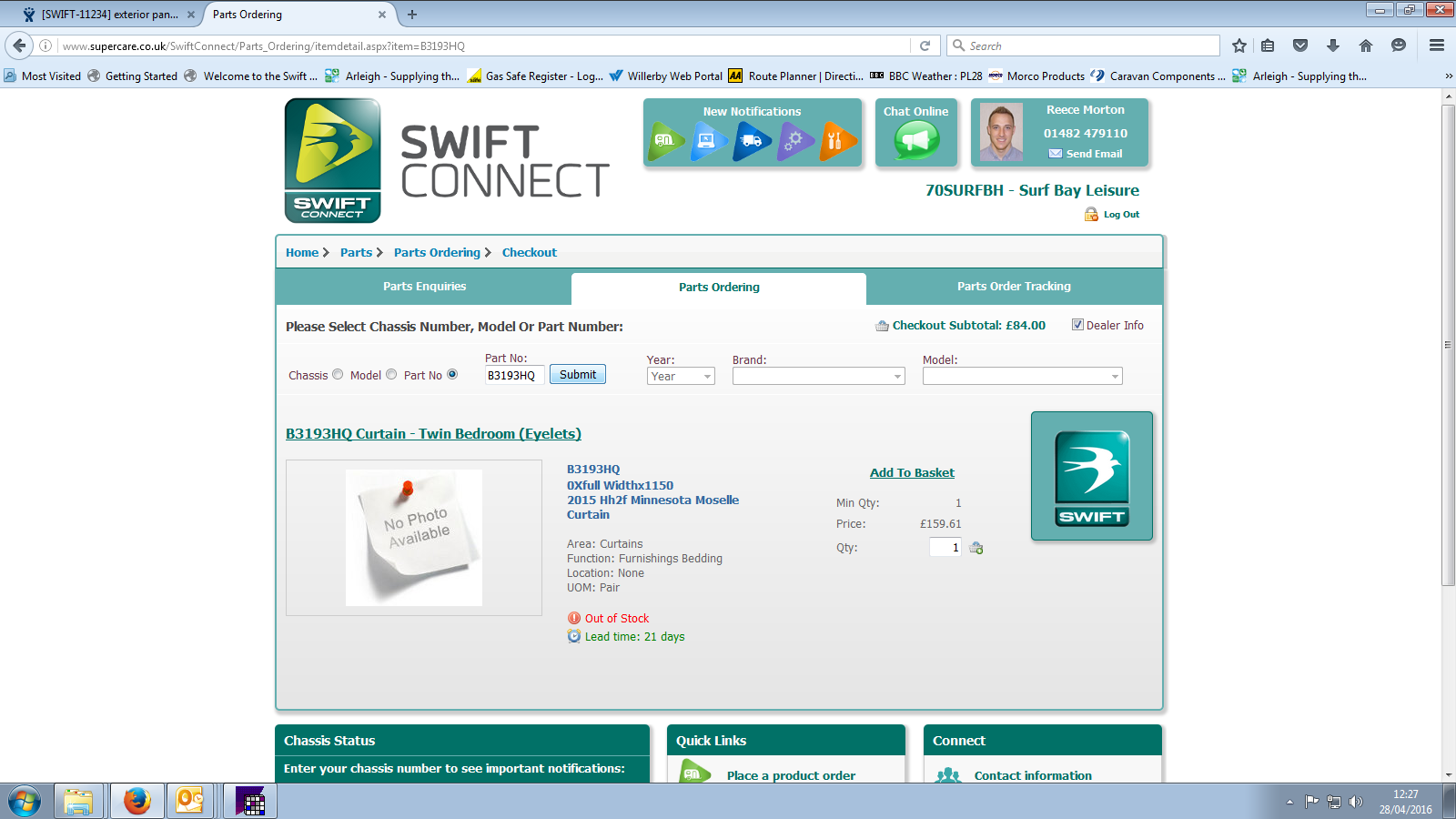Open the blue delivery truck notification icon

[753, 142]
